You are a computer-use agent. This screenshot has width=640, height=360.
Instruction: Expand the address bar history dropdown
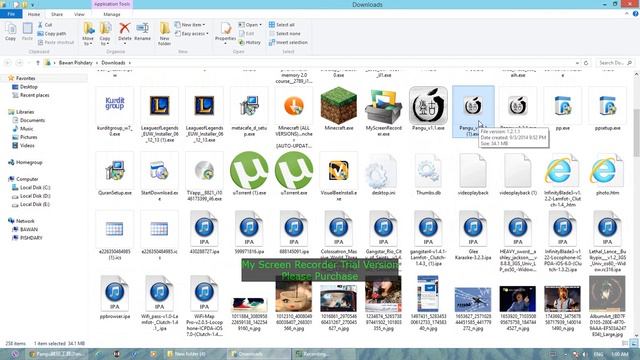click(x=577, y=63)
